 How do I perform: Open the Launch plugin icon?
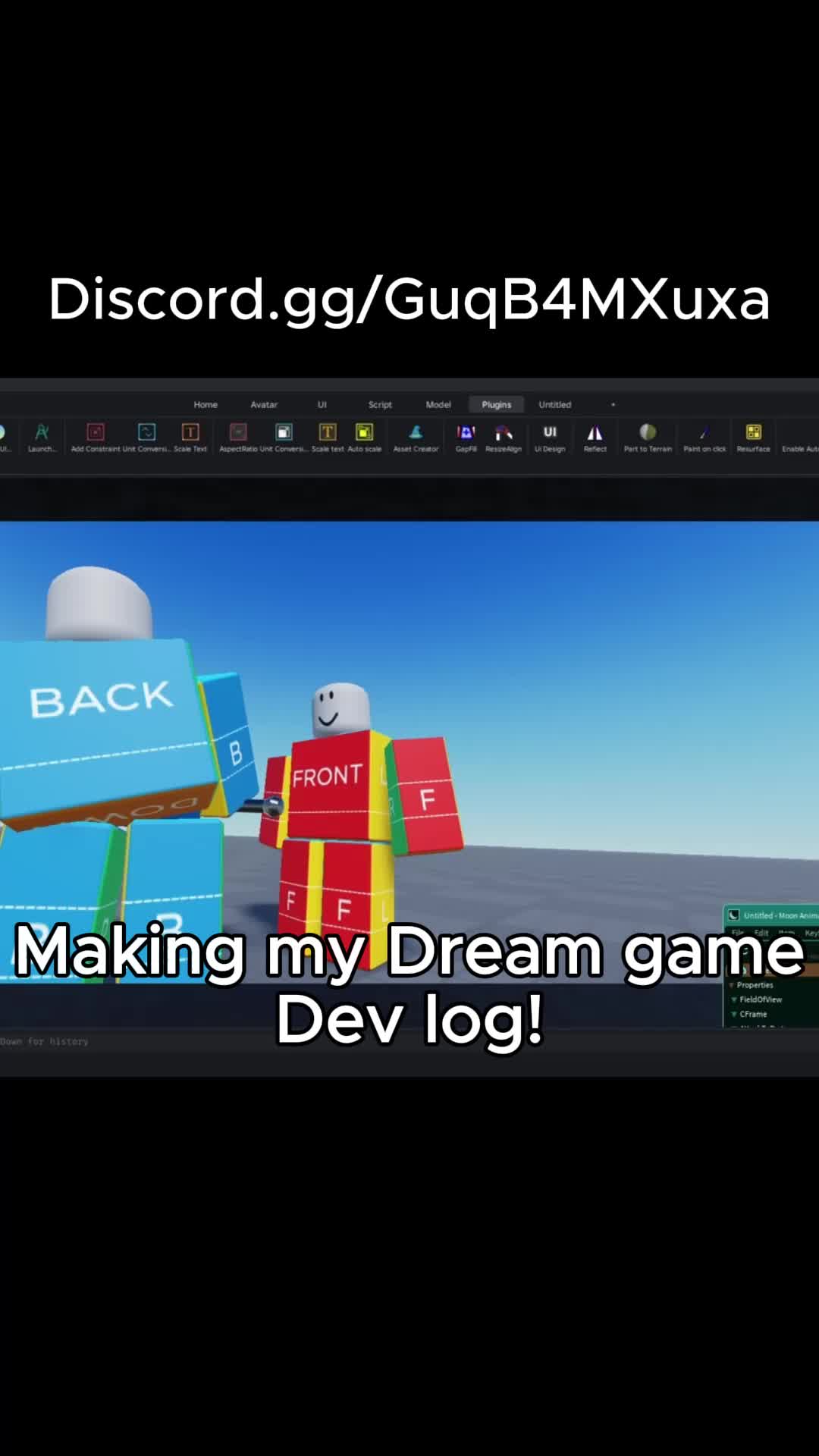[42, 432]
